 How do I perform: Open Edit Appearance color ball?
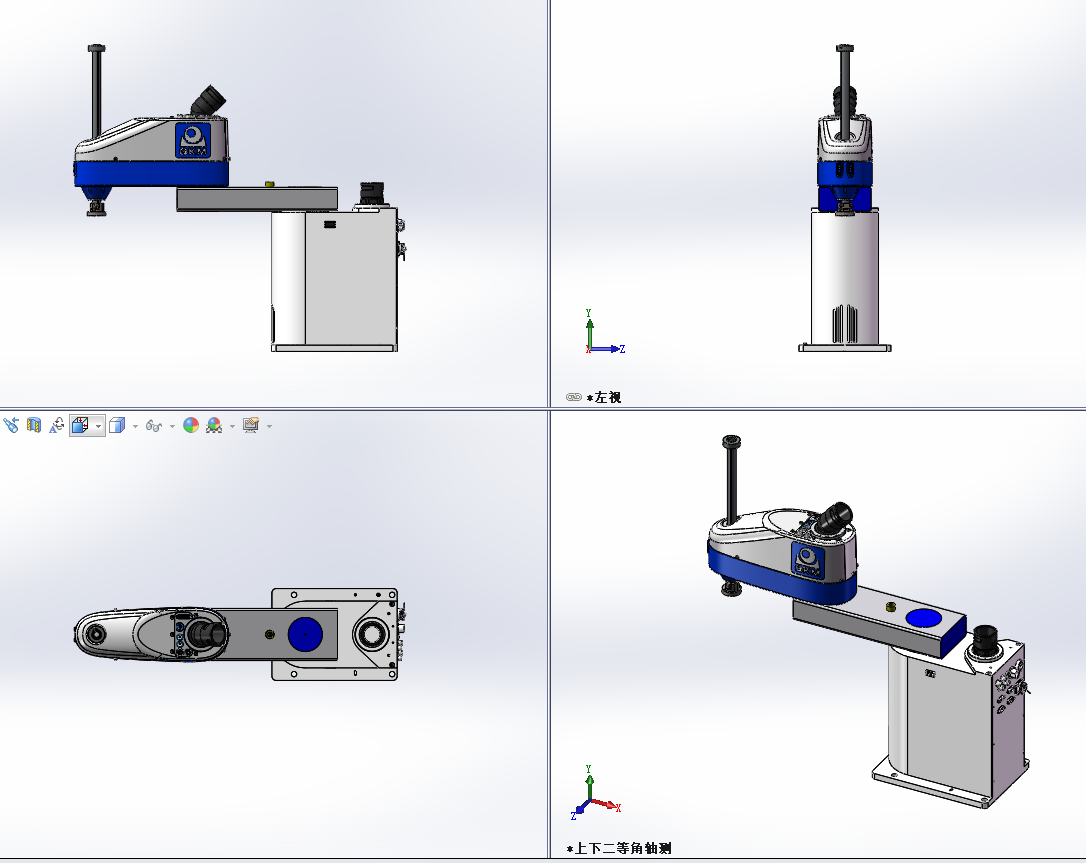pos(191,425)
